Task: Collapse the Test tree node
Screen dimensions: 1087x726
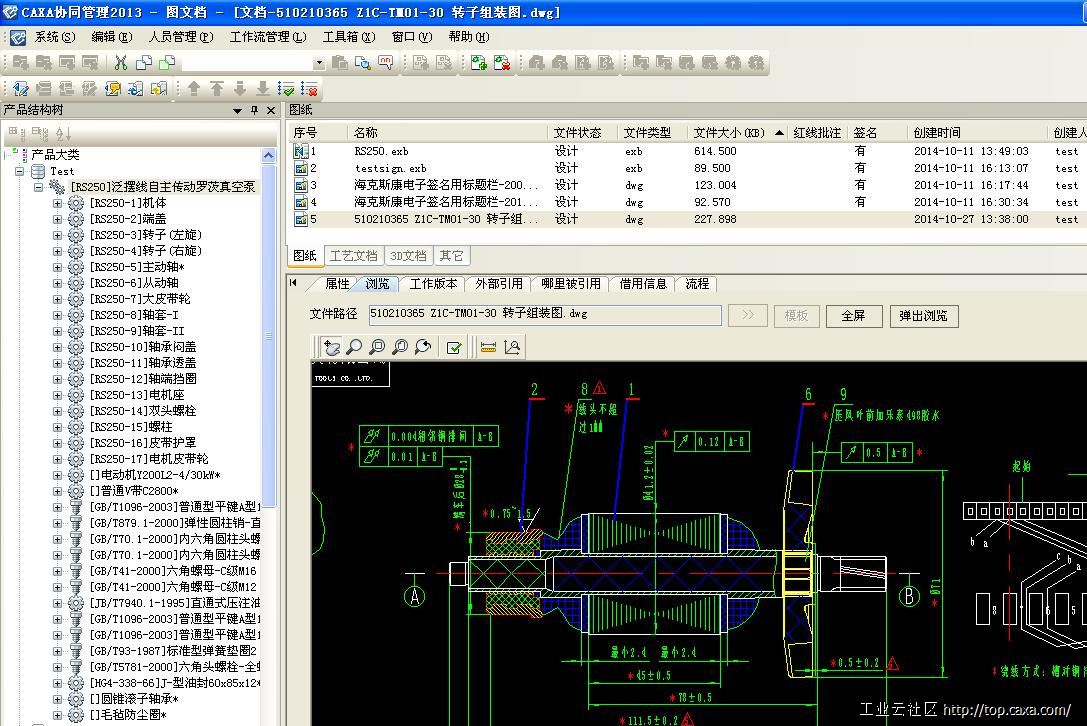Action: coord(19,171)
